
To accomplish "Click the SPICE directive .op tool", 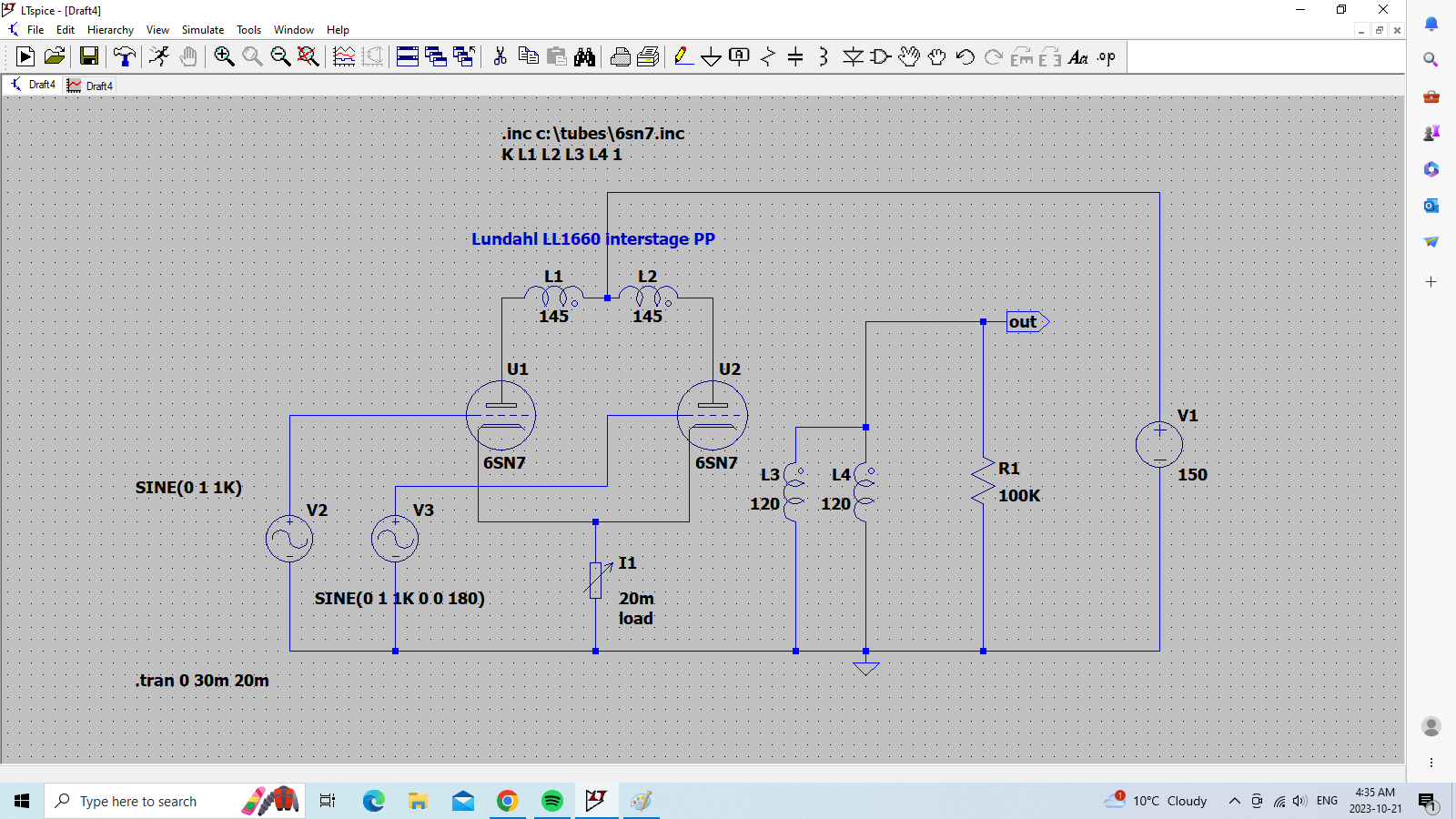I will click(x=1107, y=56).
